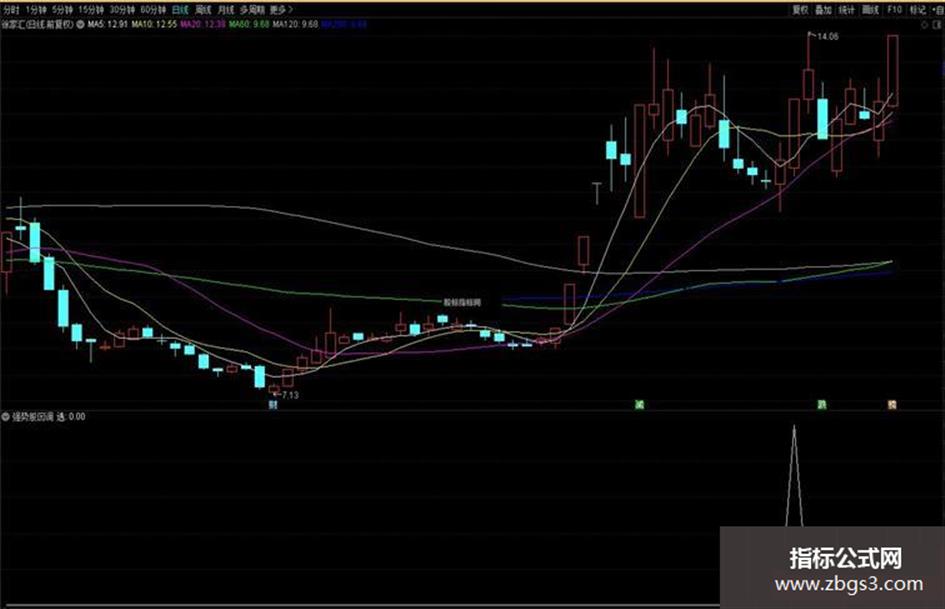This screenshot has width=945, height=609.
Task: Select the 60分钟 period tab
Action: pos(153,10)
